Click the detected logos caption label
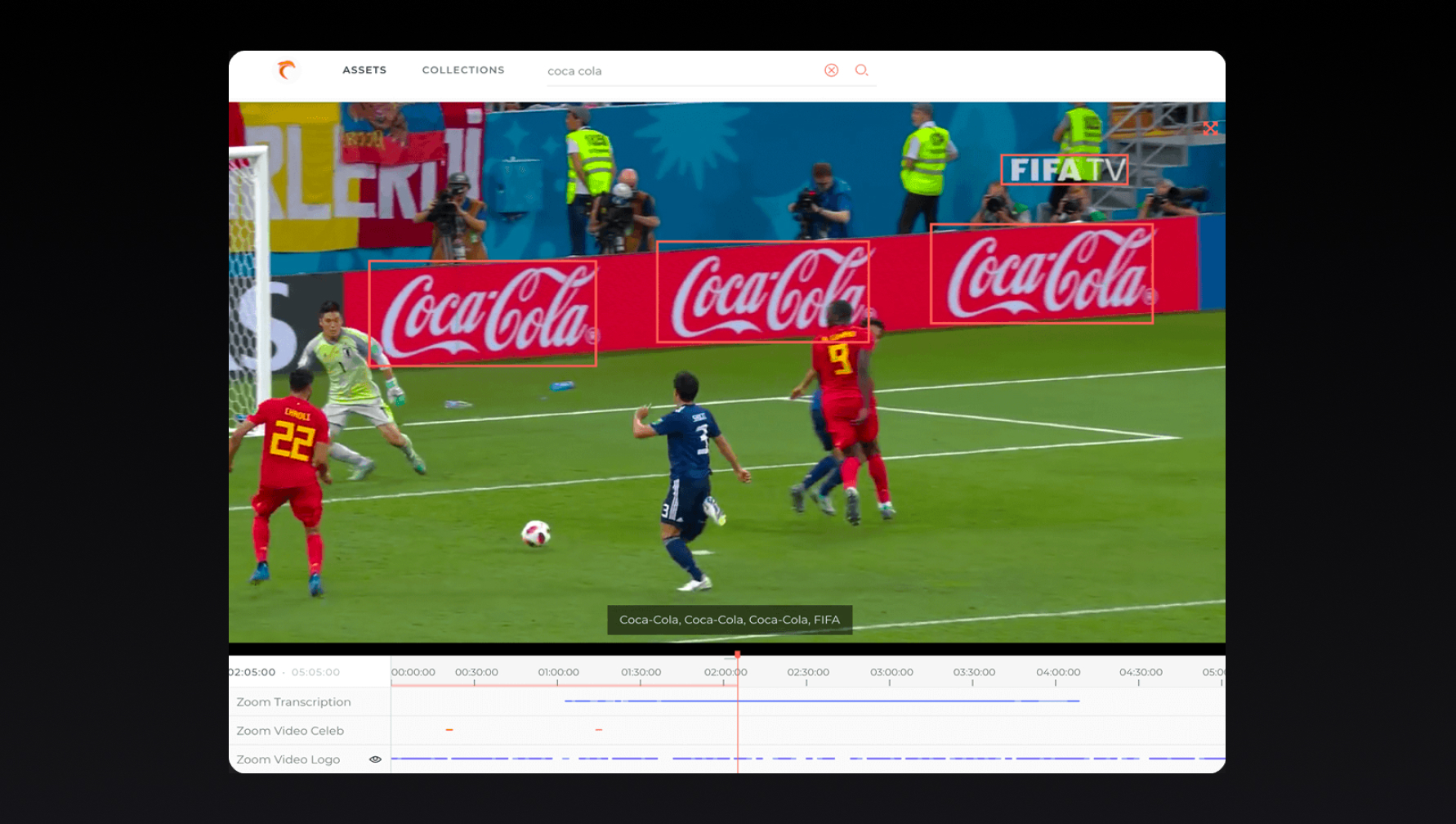 click(729, 620)
